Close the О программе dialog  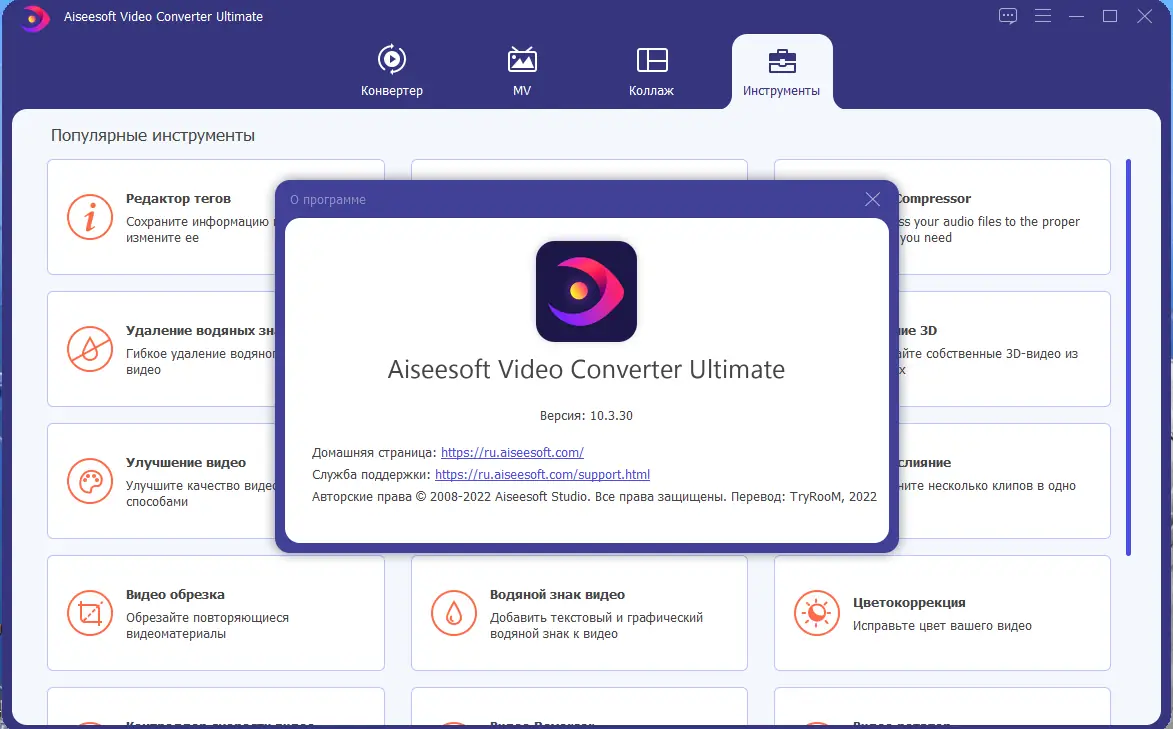pyautogui.click(x=871, y=199)
